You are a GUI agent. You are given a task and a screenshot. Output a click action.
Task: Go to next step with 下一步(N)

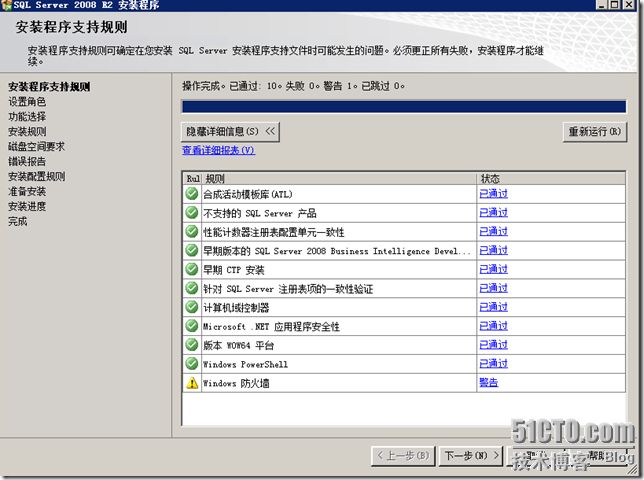point(471,455)
